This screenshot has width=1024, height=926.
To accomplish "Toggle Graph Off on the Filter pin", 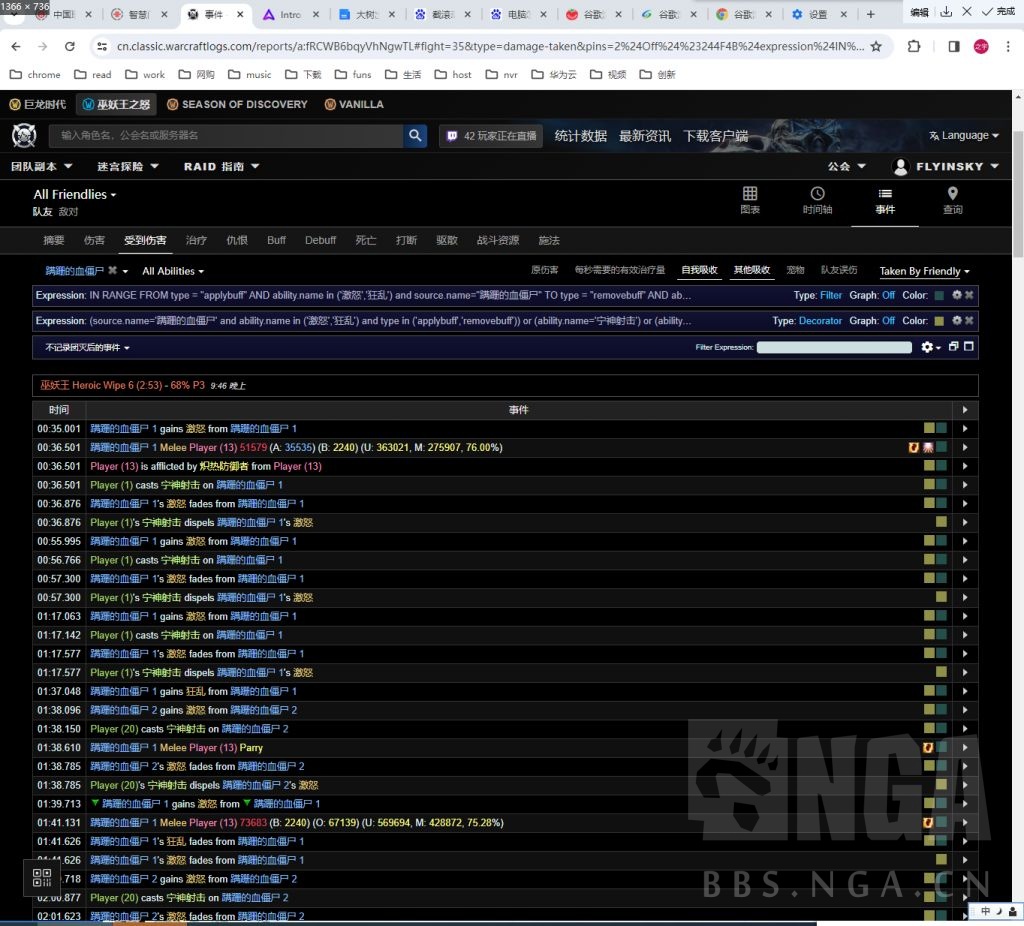I will click(888, 296).
